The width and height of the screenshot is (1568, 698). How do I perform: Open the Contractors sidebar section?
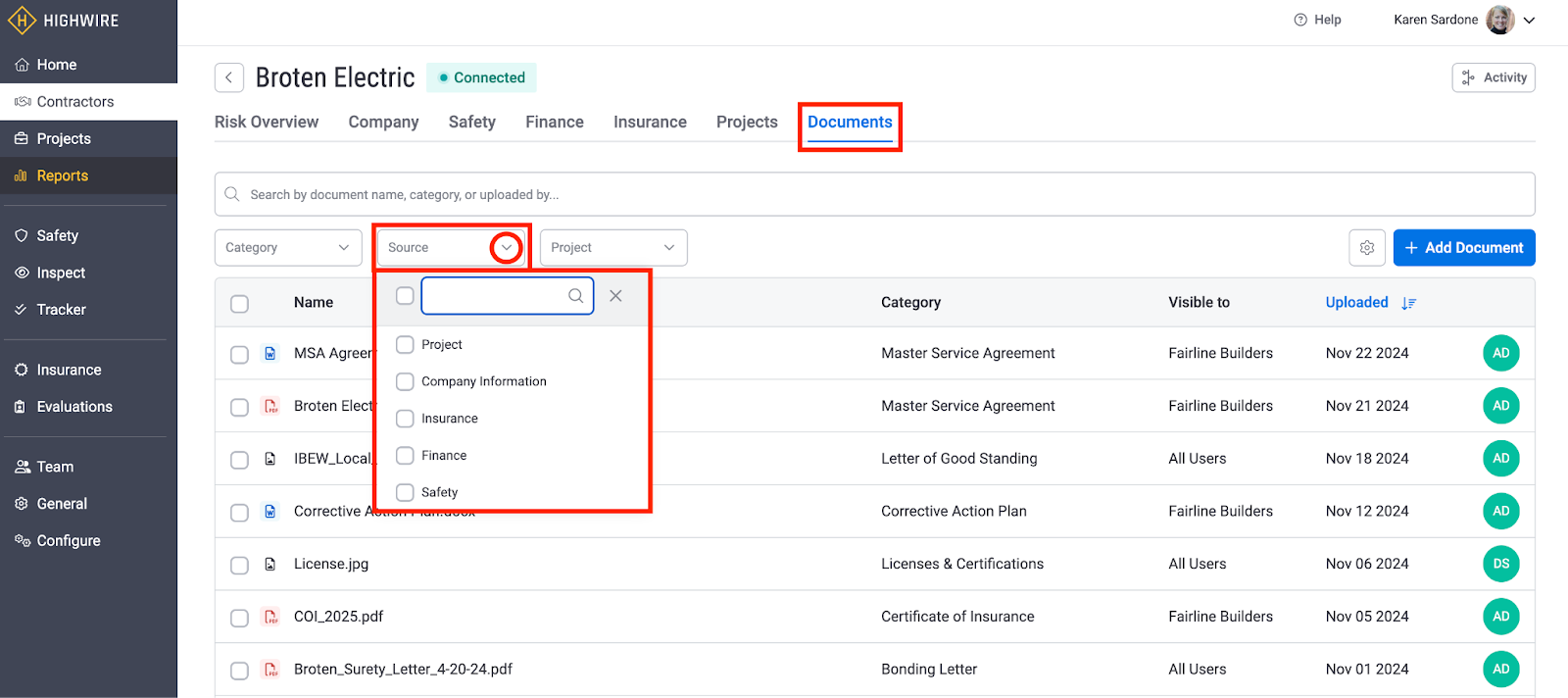pos(88,102)
